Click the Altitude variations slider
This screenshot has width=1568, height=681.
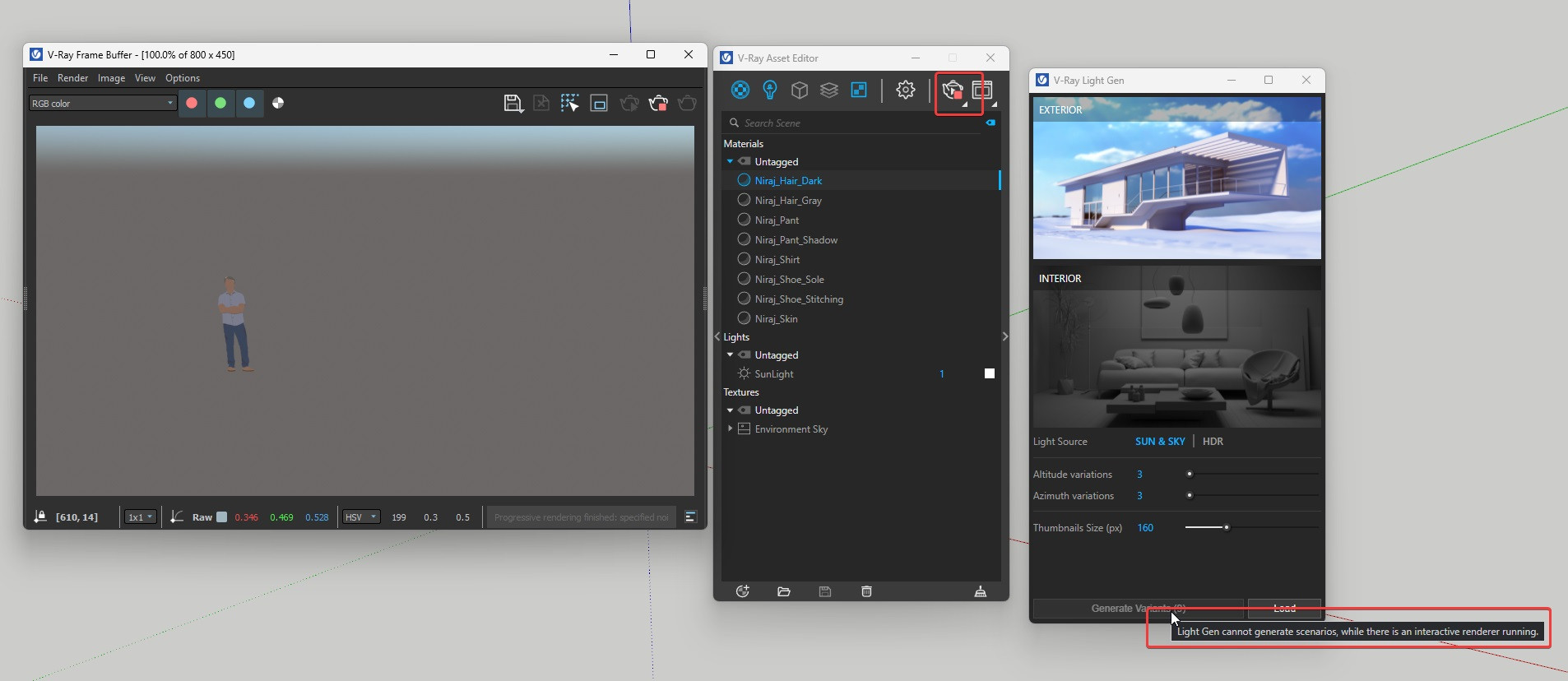pos(1252,474)
